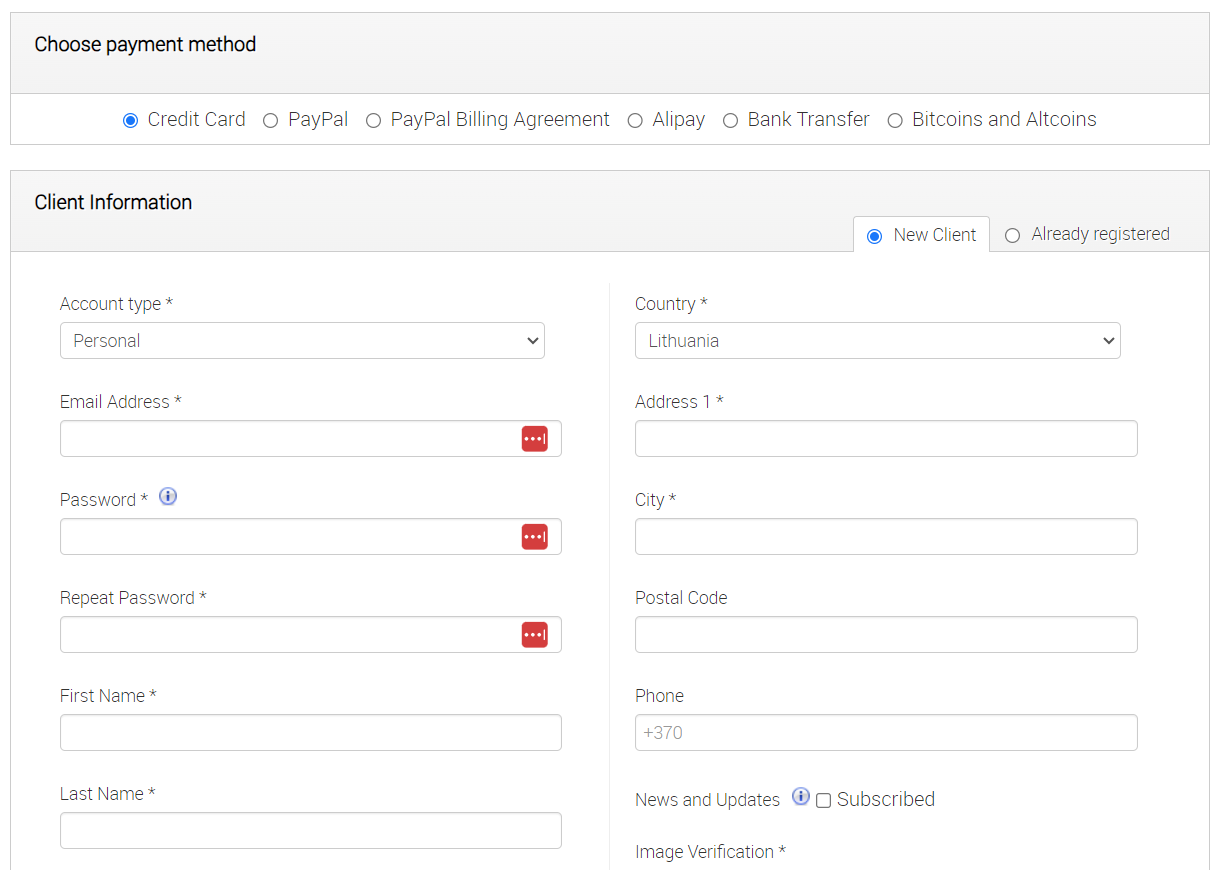The height and width of the screenshot is (870, 1229).
Task: Open info icon next to Password label
Action: (168, 496)
